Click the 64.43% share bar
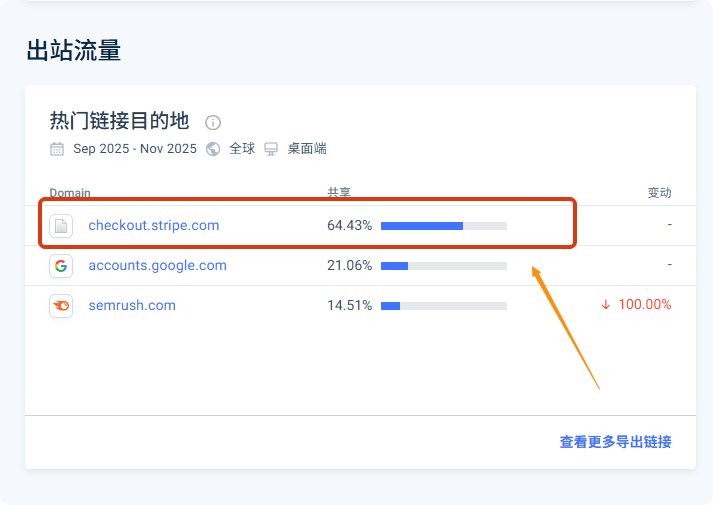 [x=444, y=226]
